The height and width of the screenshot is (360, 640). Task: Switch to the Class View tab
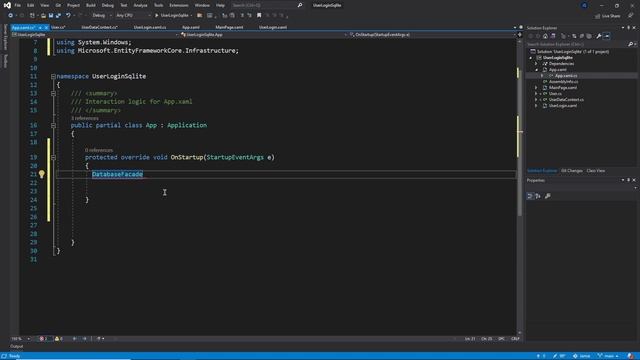pos(596,171)
